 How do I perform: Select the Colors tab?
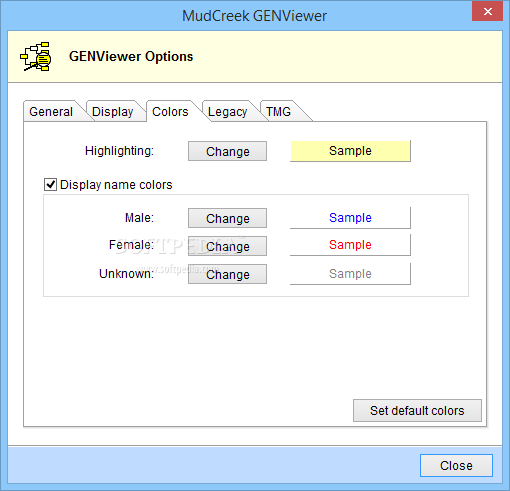click(170, 111)
